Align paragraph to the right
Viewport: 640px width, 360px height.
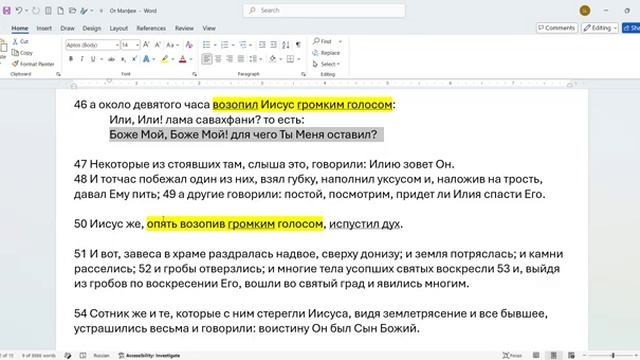[229, 59]
